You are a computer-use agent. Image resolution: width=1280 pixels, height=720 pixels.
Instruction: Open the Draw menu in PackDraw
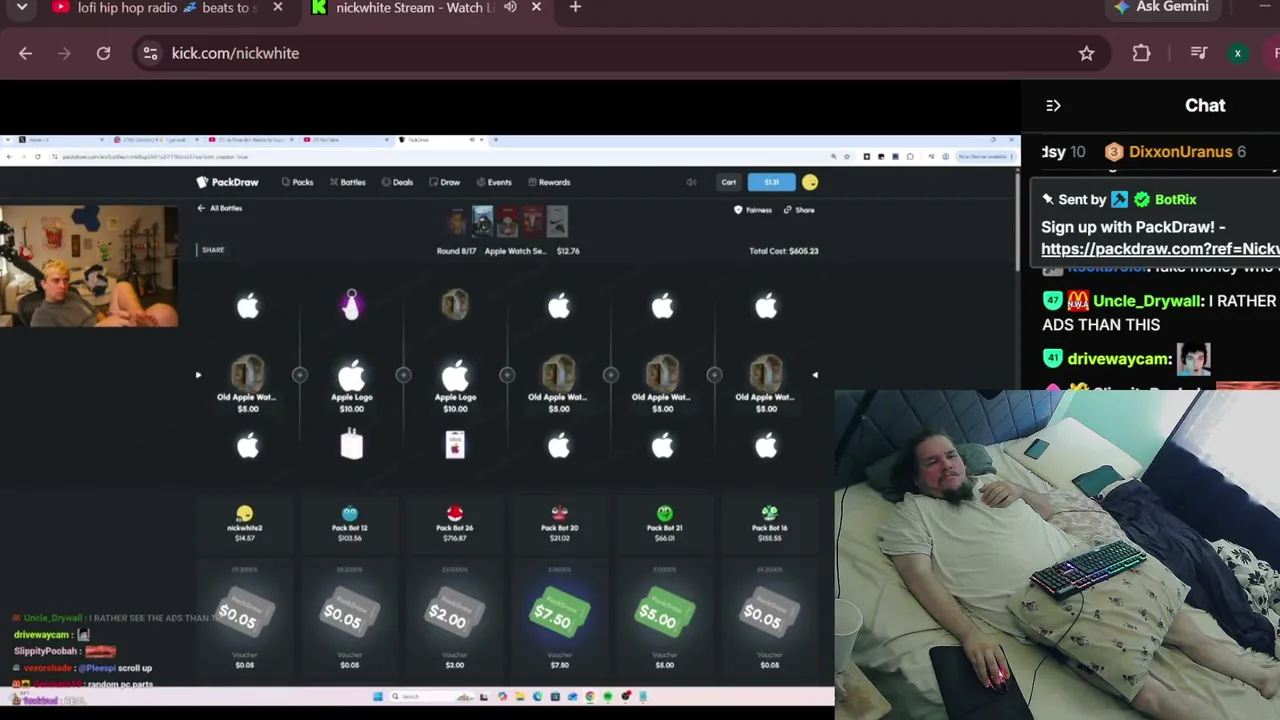[x=444, y=182]
